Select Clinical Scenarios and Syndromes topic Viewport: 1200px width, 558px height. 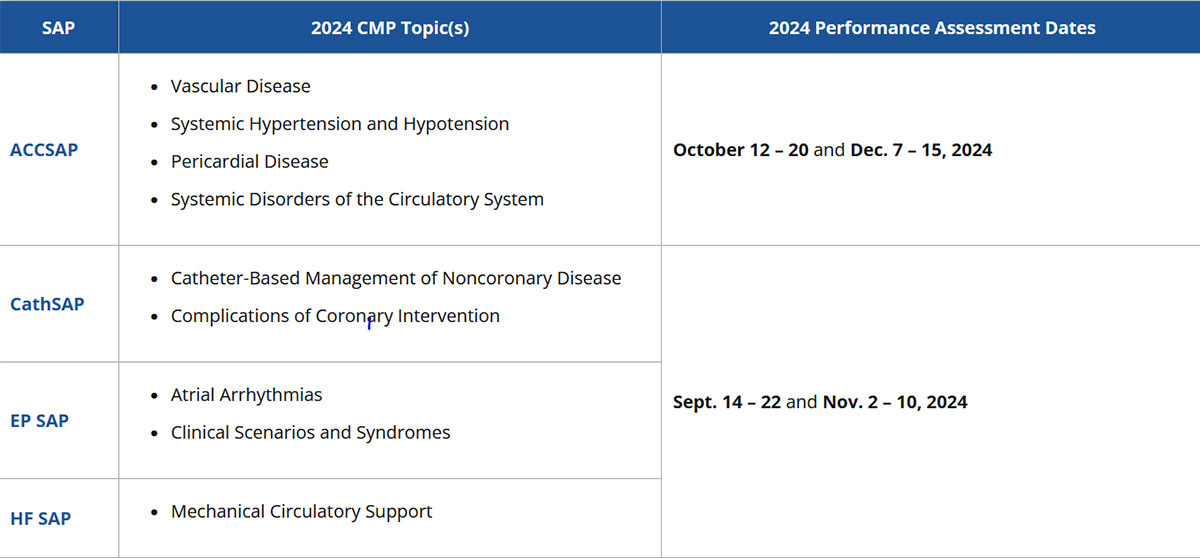pyautogui.click(x=310, y=432)
